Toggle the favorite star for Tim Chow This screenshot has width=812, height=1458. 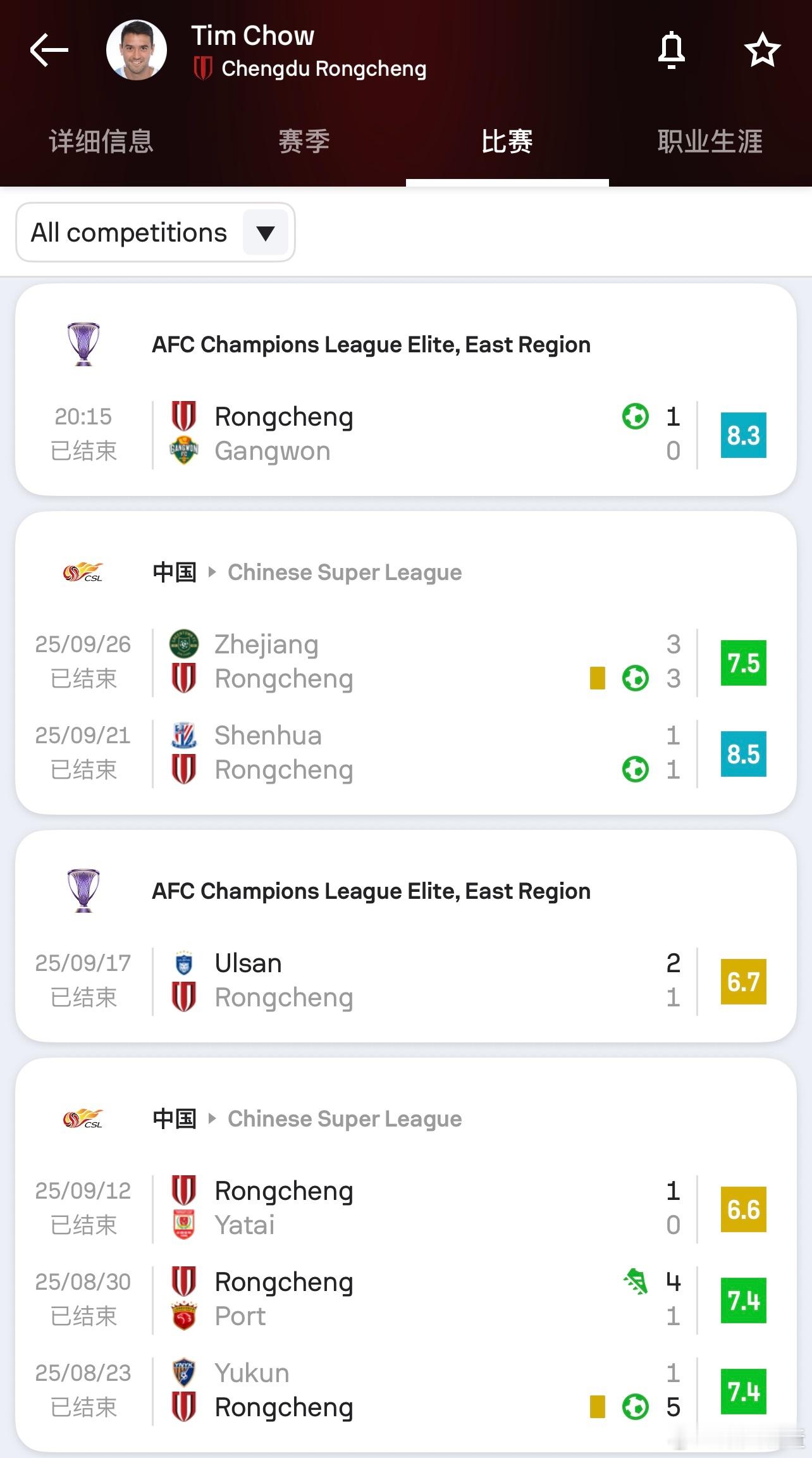click(762, 50)
